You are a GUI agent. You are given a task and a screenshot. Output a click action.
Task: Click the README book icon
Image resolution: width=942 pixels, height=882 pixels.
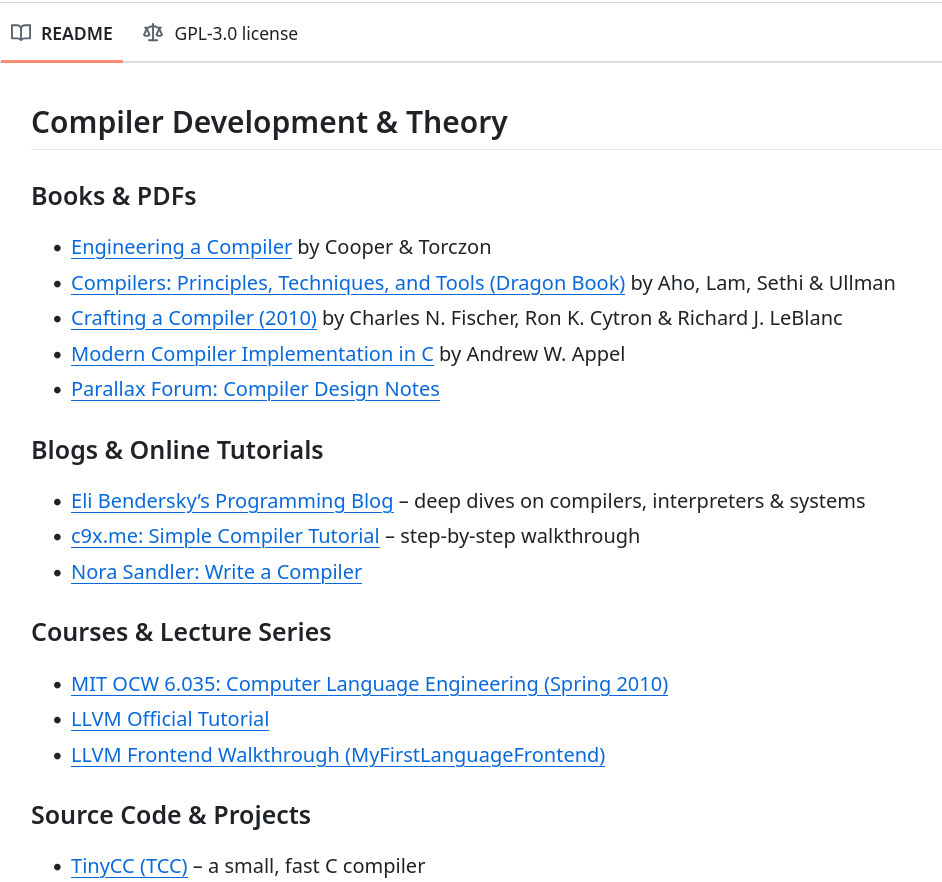click(21, 33)
